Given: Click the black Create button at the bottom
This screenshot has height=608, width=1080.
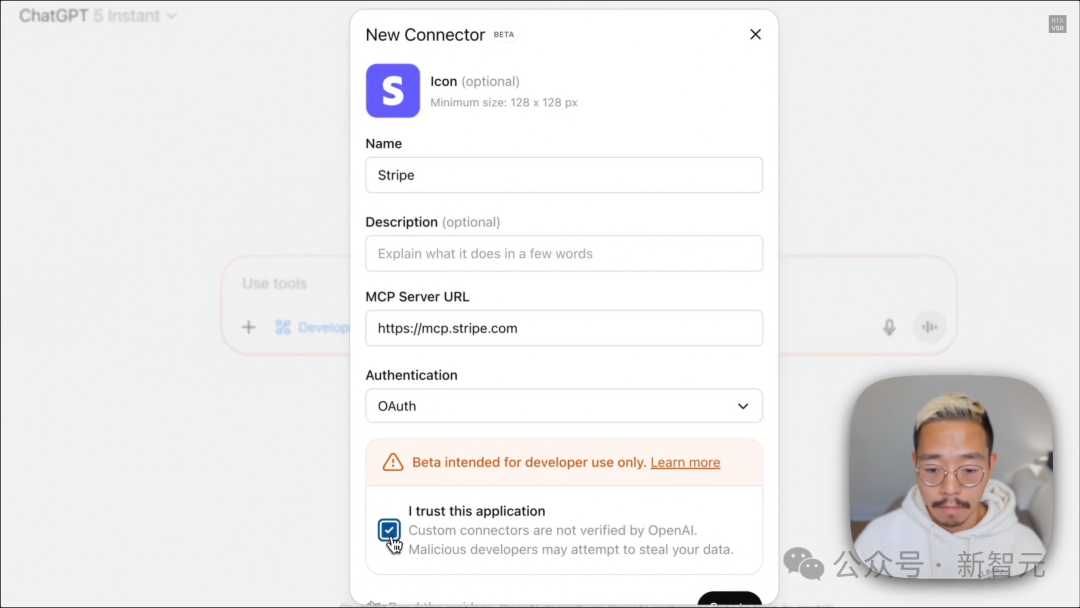Looking at the screenshot, I should point(729,599).
